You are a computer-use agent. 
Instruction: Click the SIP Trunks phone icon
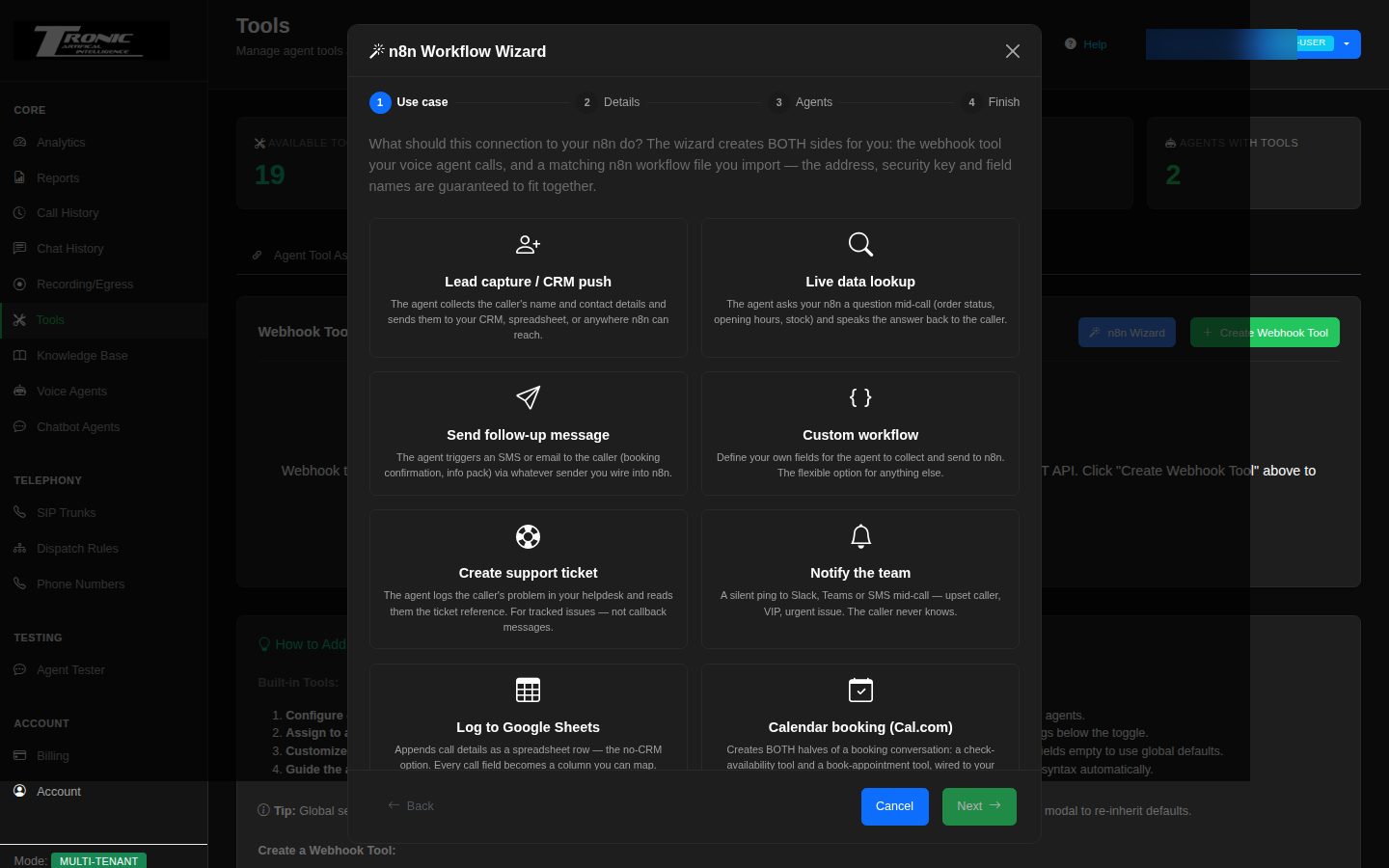point(20,512)
